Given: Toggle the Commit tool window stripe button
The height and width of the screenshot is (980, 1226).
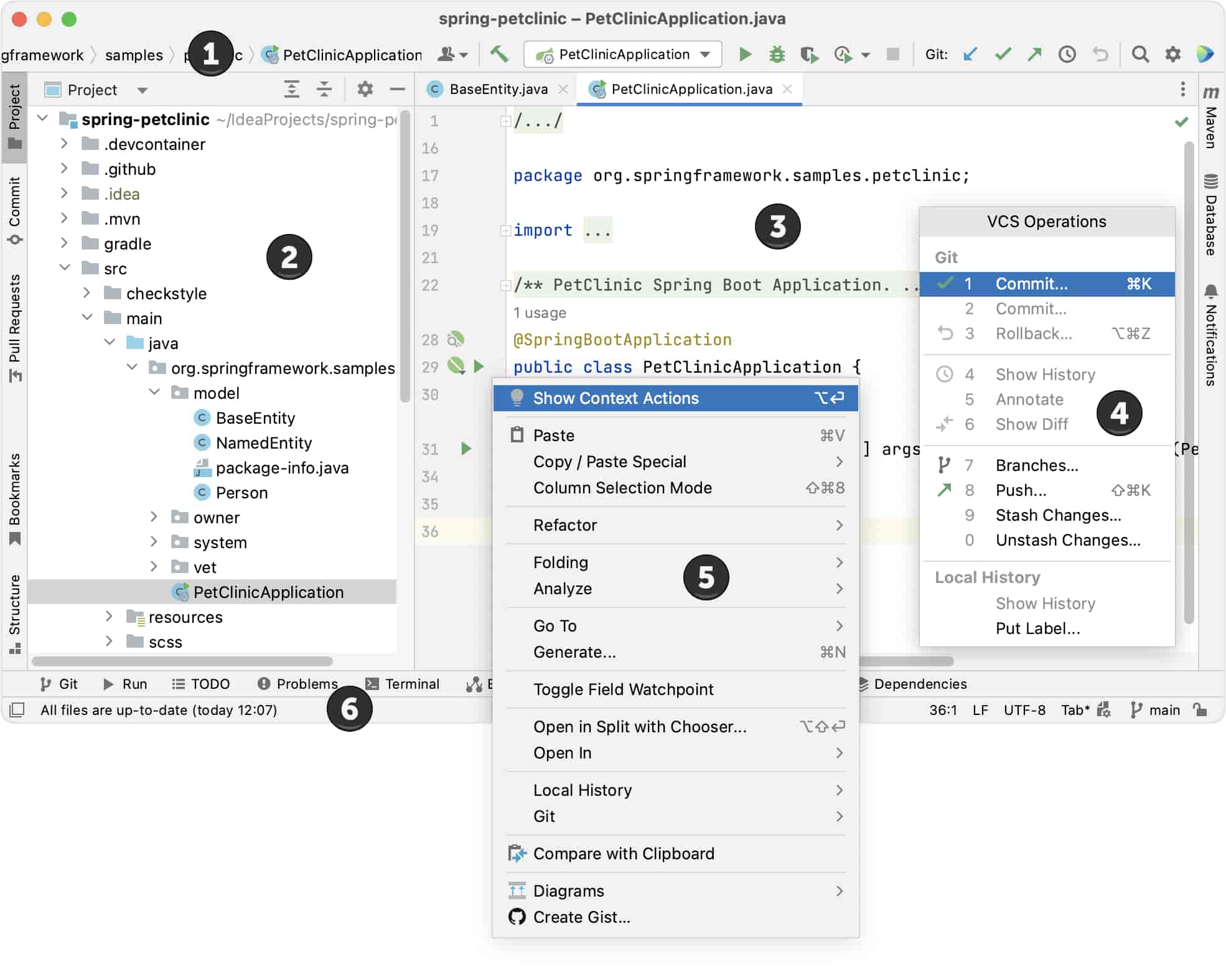Looking at the screenshot, I should (x=15, y=212).
